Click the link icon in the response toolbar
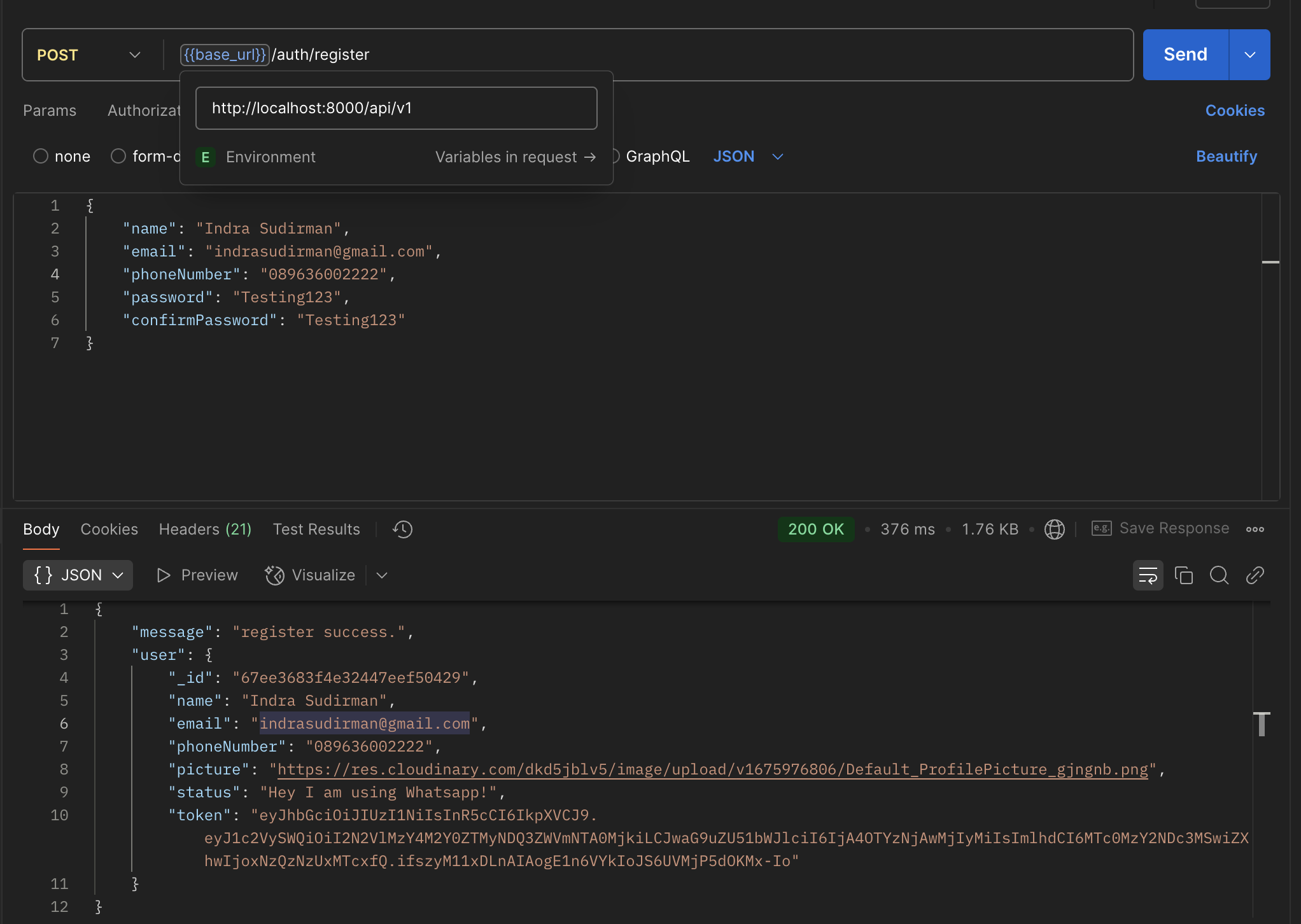 pos(1255,575)
